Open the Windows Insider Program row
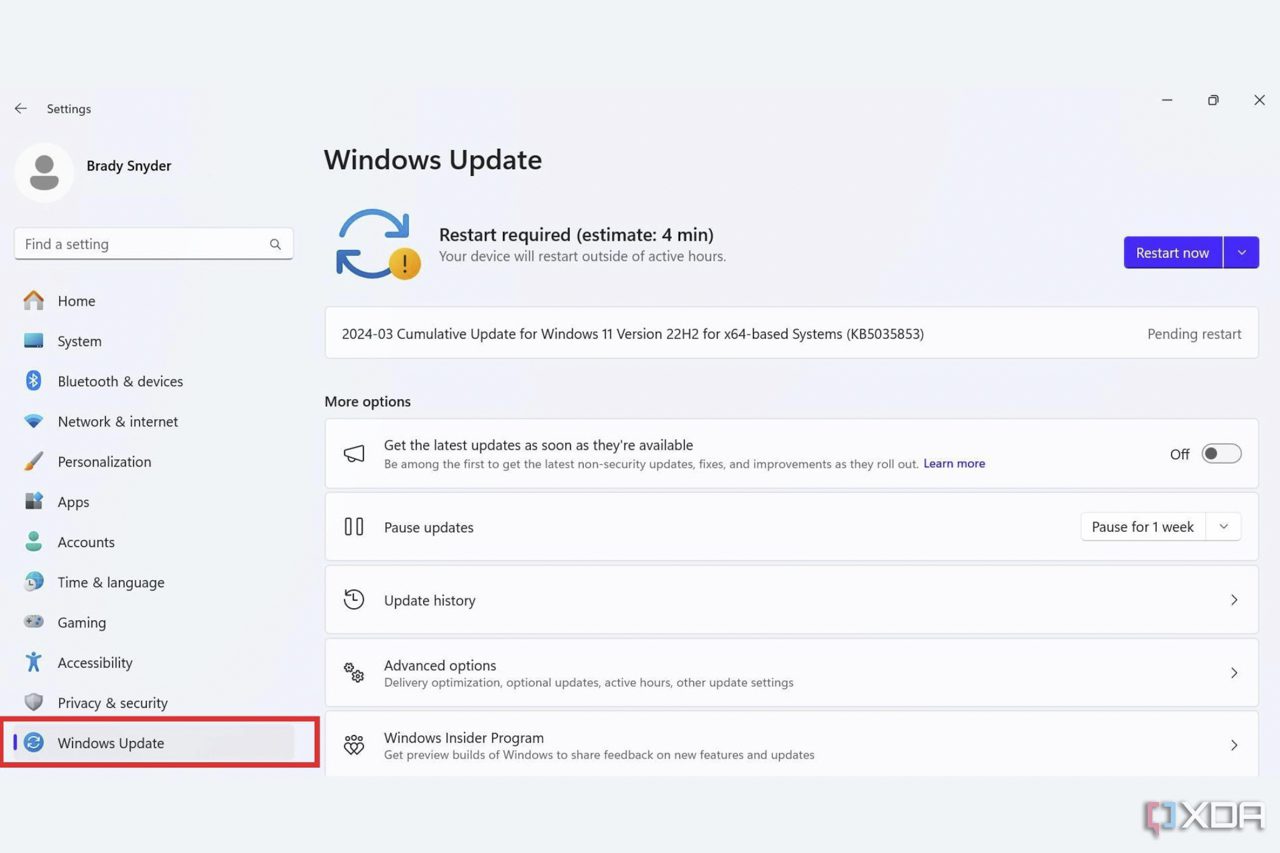This screenshot has width=1280, height=853. pyautogui.click(x=791, y=744)
